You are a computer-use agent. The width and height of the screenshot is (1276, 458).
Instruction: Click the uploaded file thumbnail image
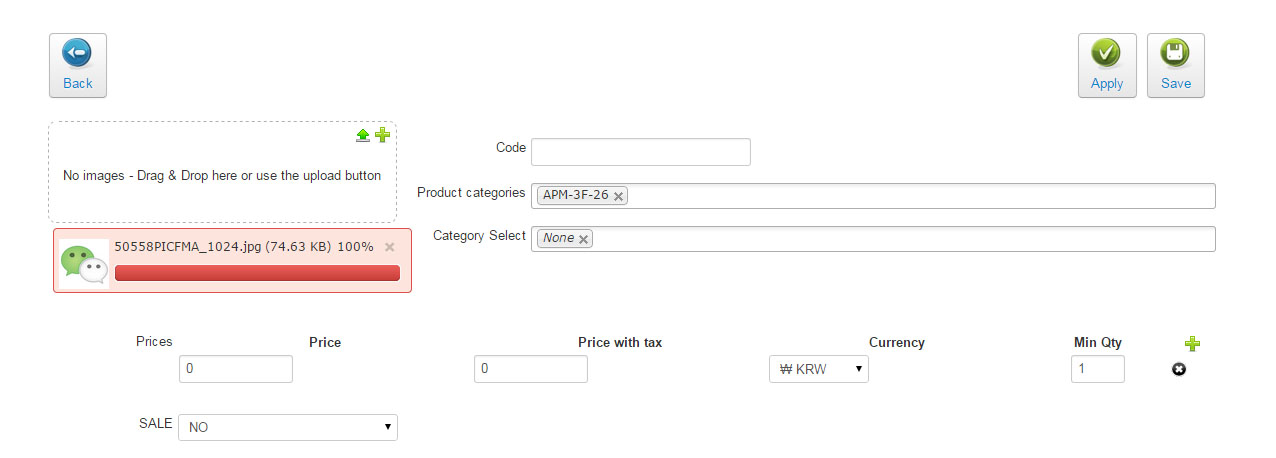click(84, 263)
